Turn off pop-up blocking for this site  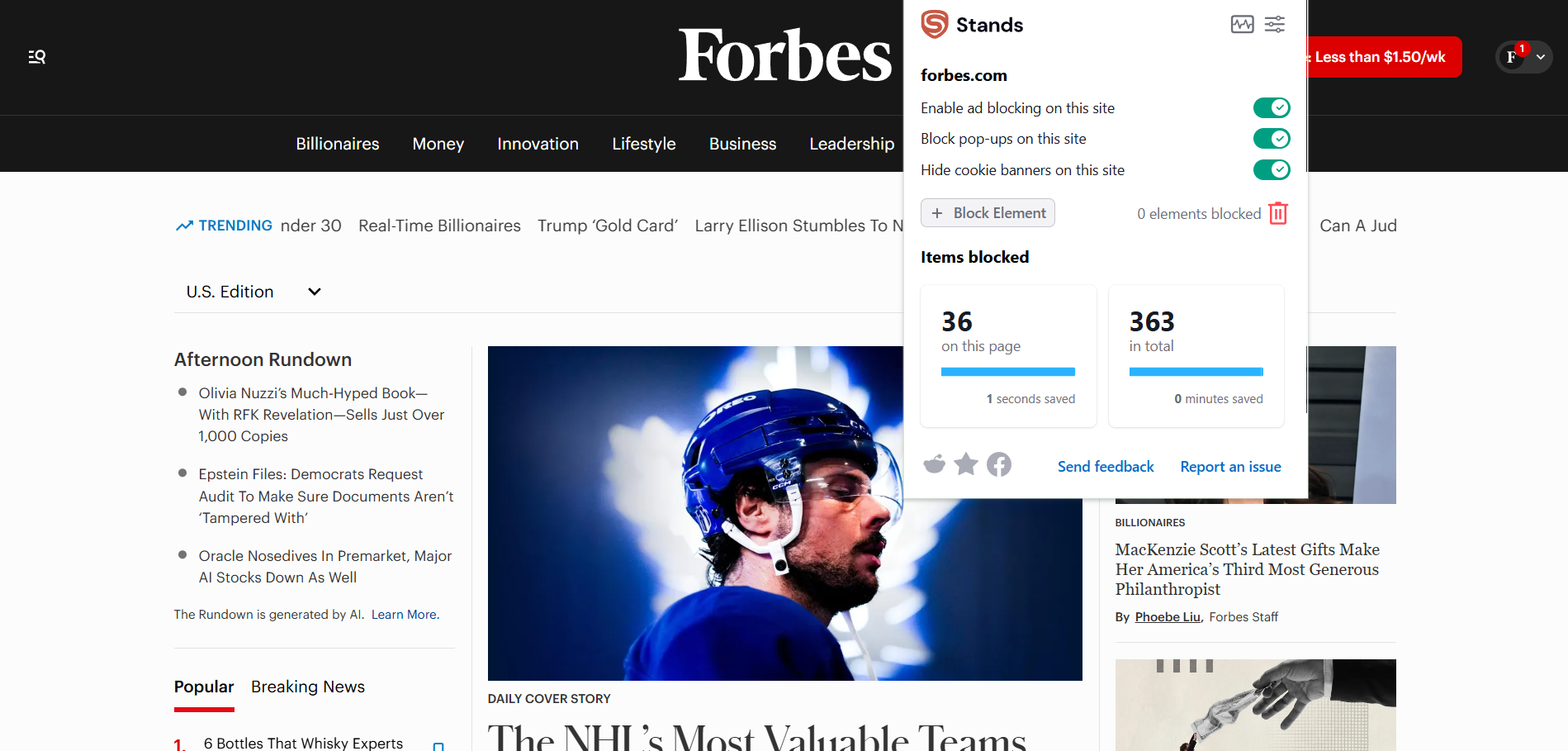[1271, 138]
